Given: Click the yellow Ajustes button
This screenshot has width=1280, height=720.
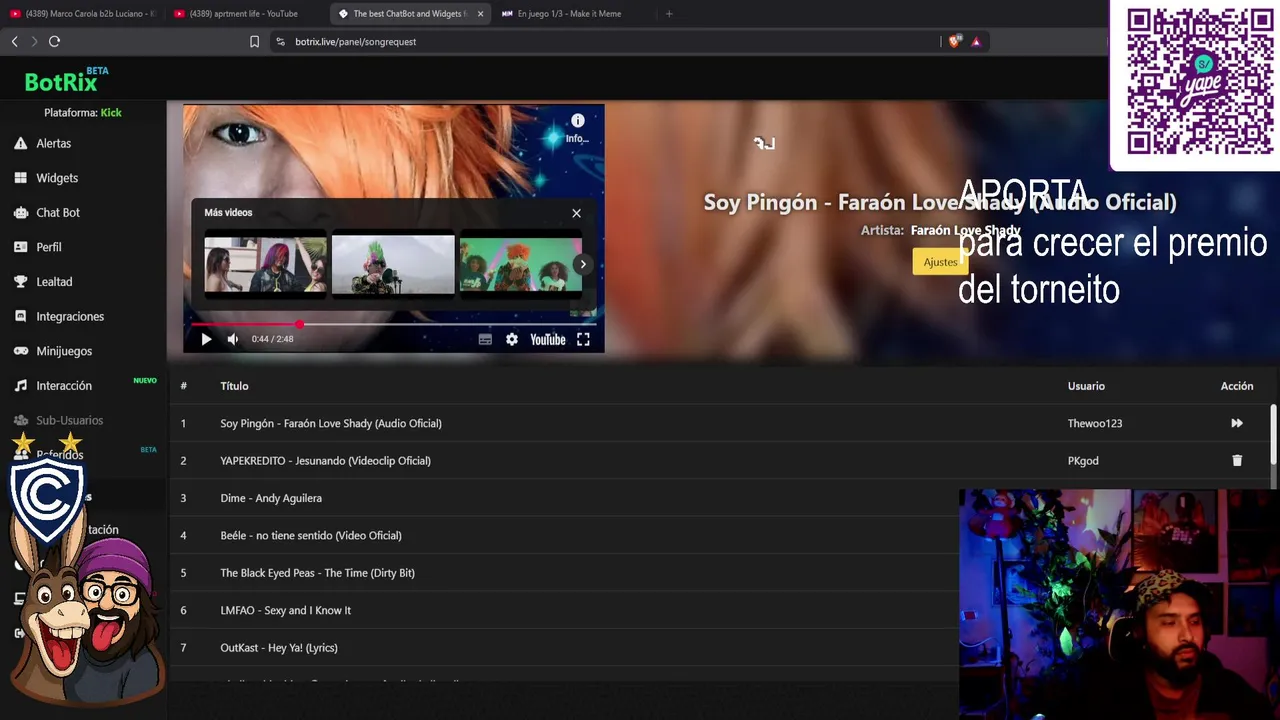Looking at the screenshot, I should pyautogui.click(x=940, y=262).
